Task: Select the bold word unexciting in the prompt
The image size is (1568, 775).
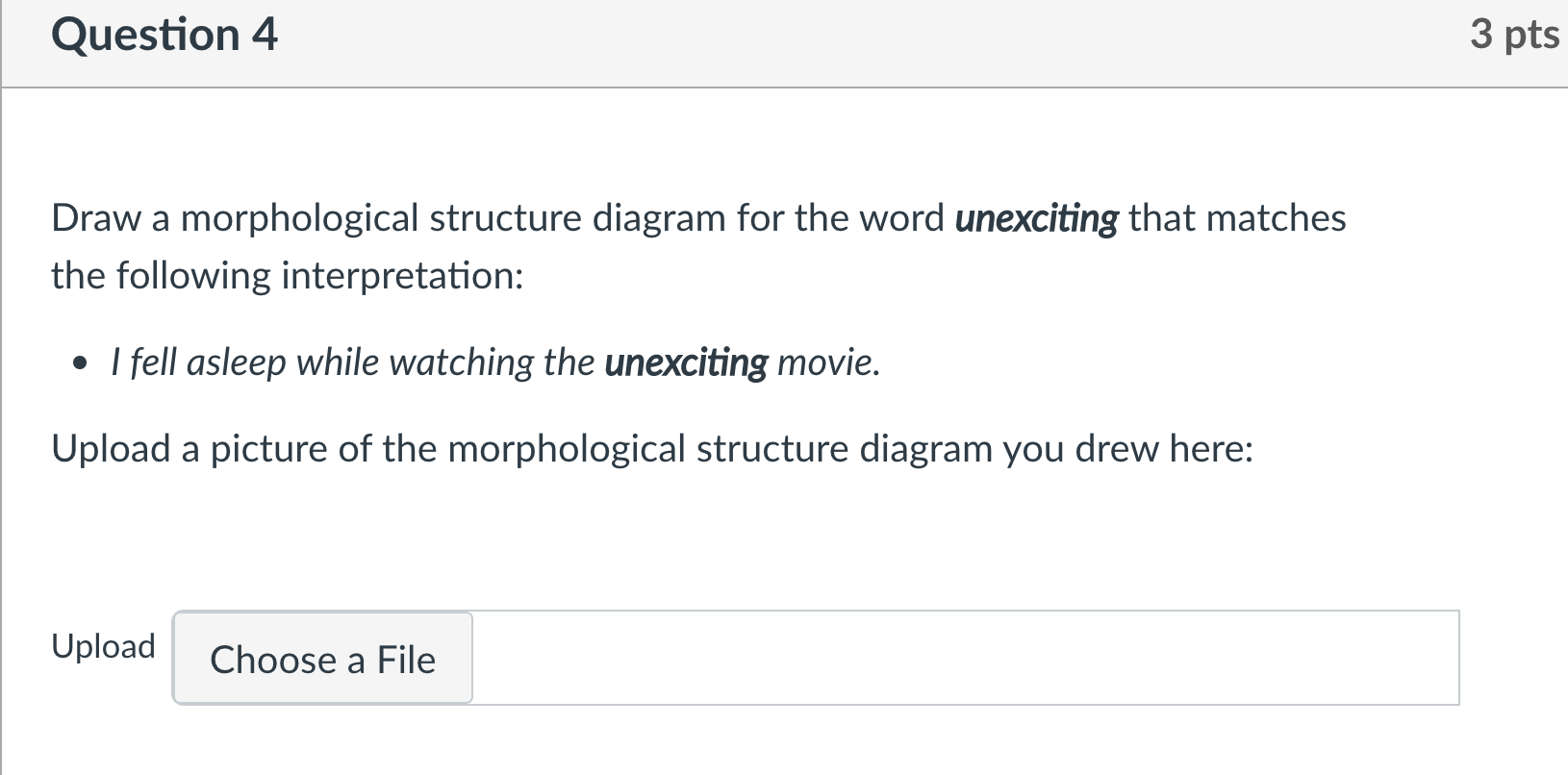Action: [x=1035, y=217]
